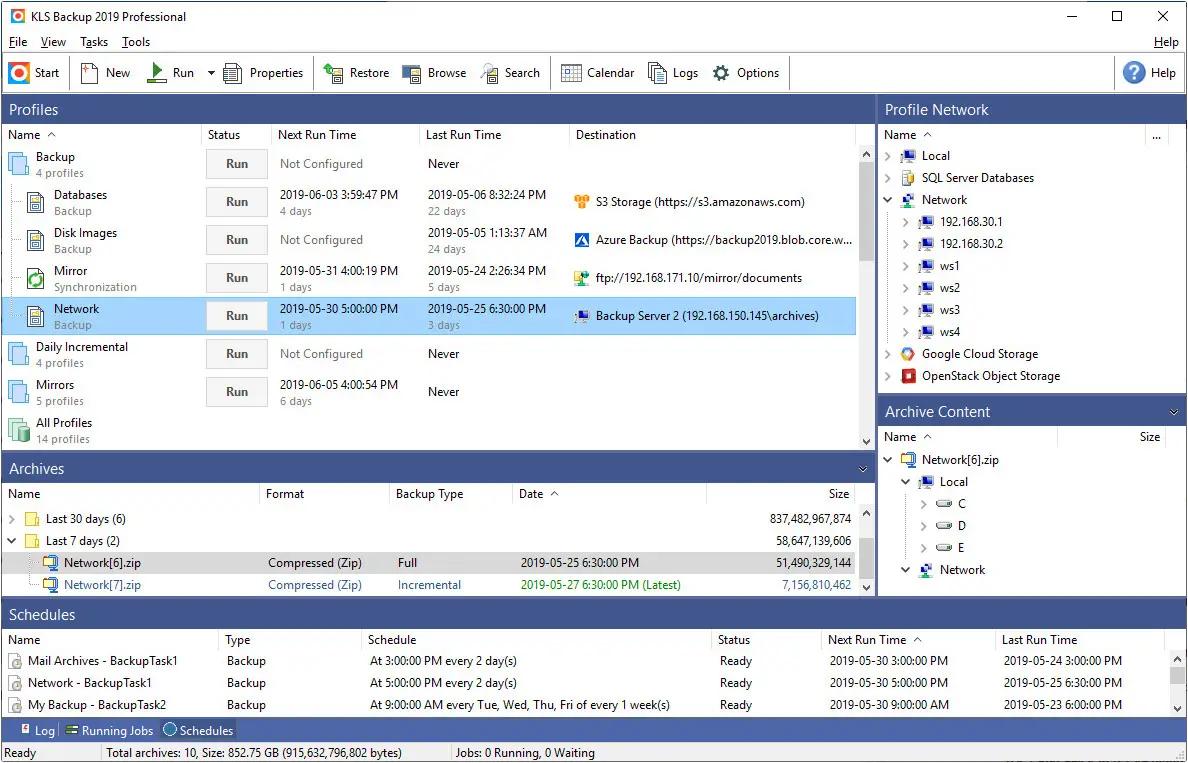Expand the SQL Server Databases node
Screen dimensions: 1188x763
point(888,178)
